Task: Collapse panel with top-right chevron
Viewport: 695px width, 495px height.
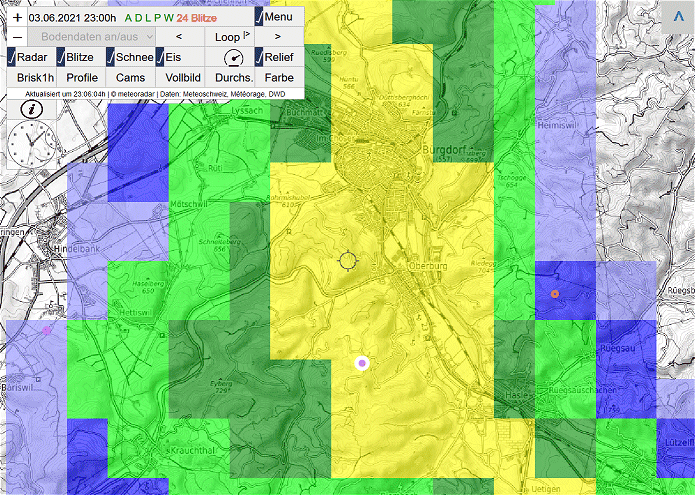Action: click(677, 17)
